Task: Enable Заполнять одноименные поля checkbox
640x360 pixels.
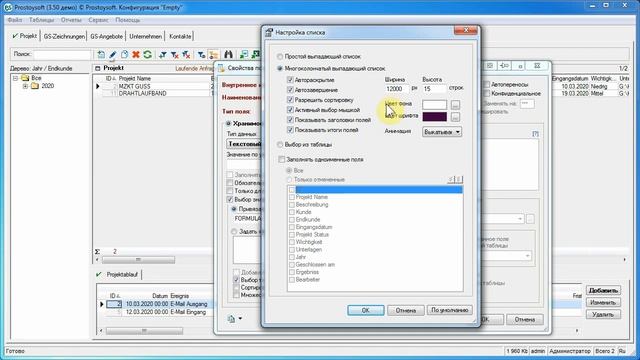Action: click(x=282, y=159)
